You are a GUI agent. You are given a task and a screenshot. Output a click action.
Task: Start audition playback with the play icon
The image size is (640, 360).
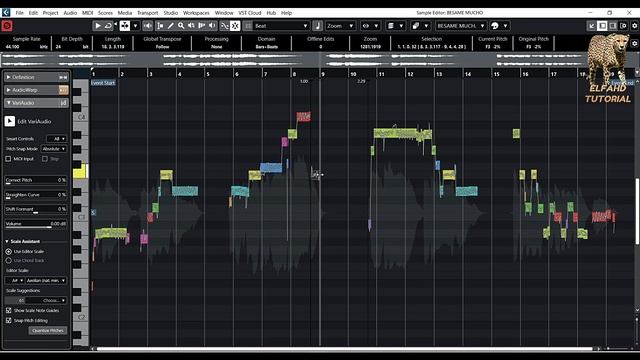point(98,26)
